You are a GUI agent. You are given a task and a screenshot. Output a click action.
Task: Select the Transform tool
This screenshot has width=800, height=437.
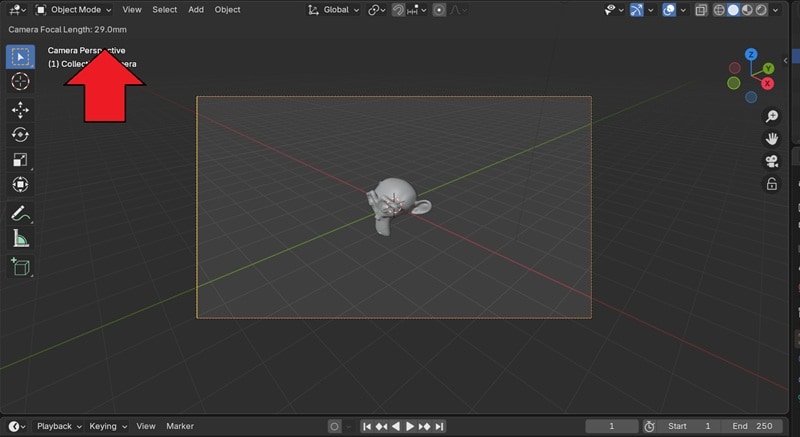(x=20, y=185)
